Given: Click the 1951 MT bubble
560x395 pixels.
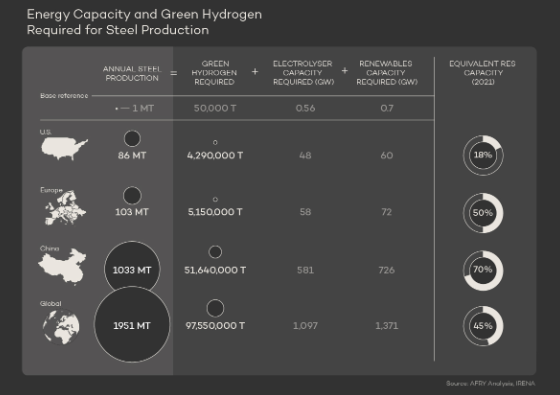Looking at the screenshot, I should (x=132, y=324).
